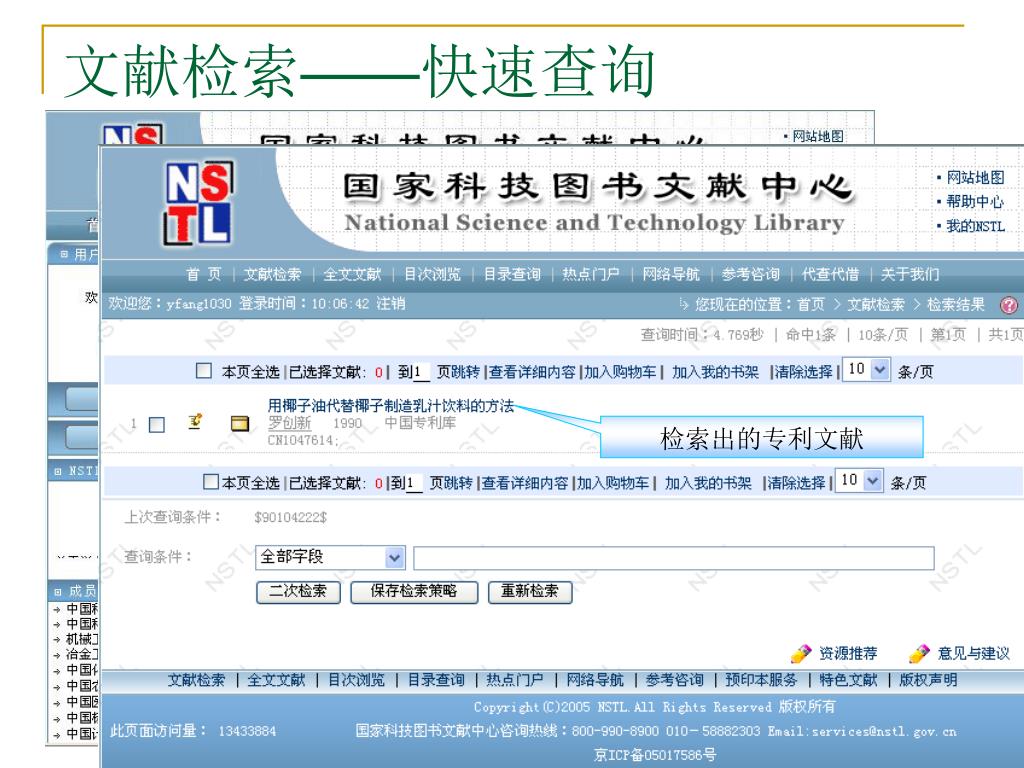This screenshot has height=768, width=1024.
Task: Click the yellow folder icon beside result 1
Action: tap(240, 424)
